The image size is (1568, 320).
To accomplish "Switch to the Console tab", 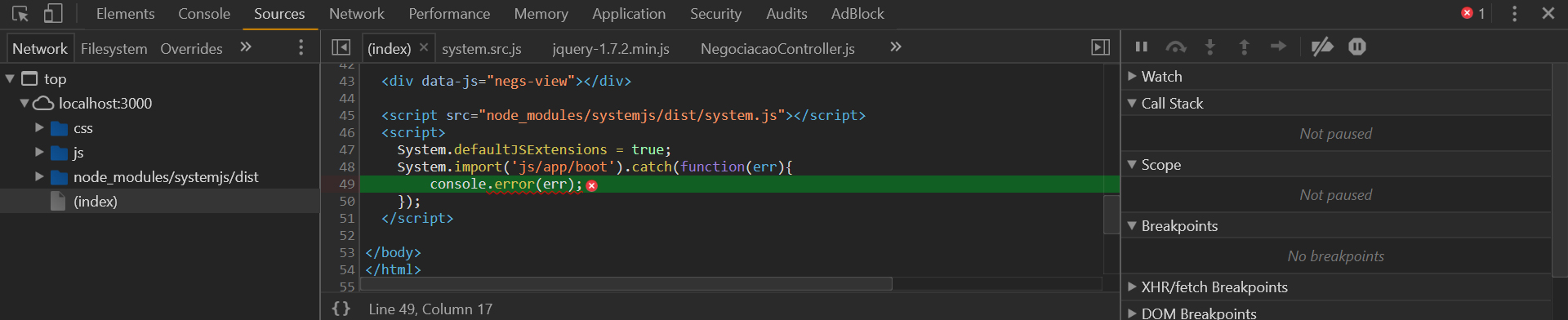I will point(204,14).
